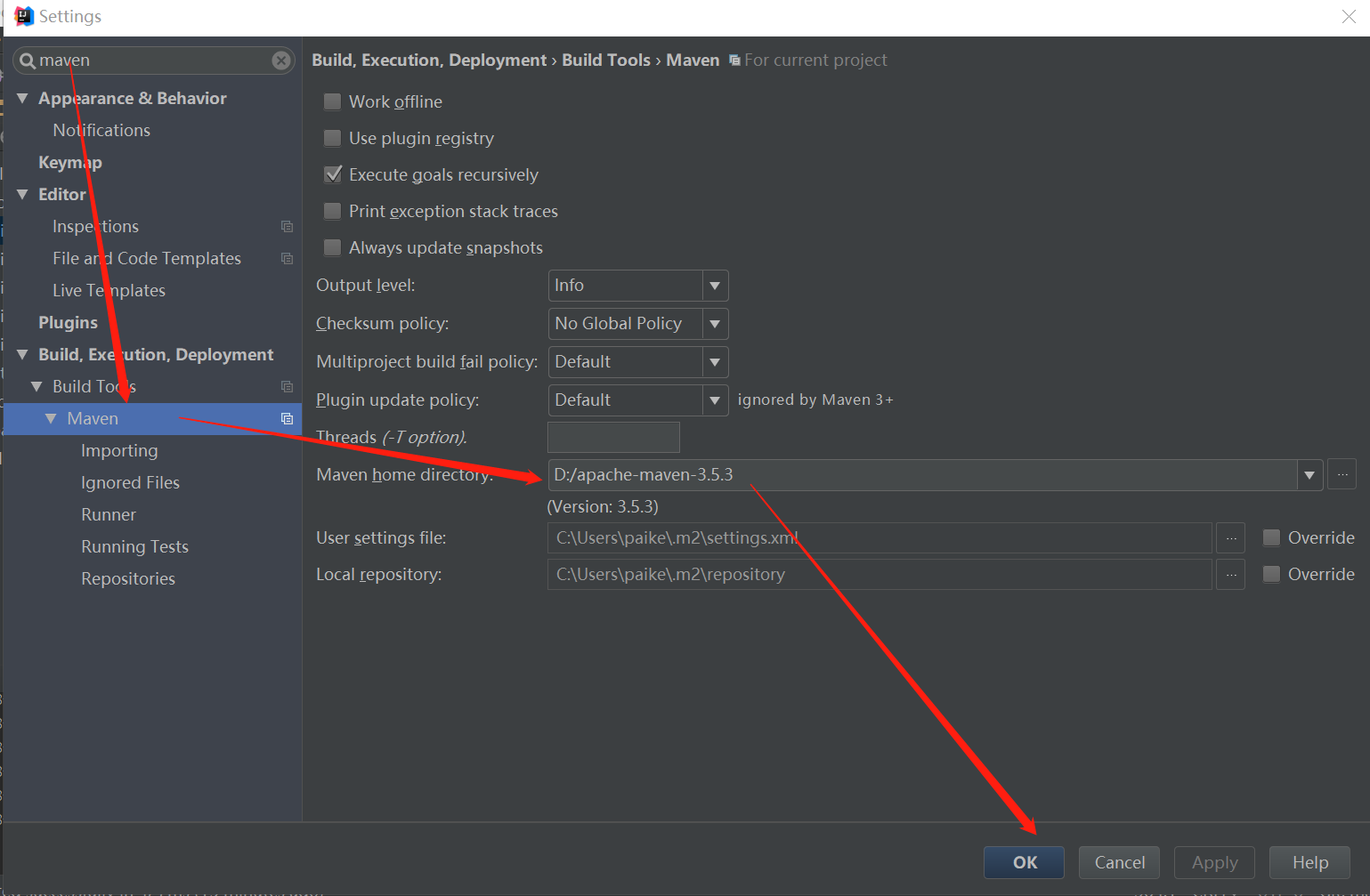Click the project-level icon on the Maven row
Image resolution: width=1370 pixels, height=896 pixels.
click(x=287, y=418)
